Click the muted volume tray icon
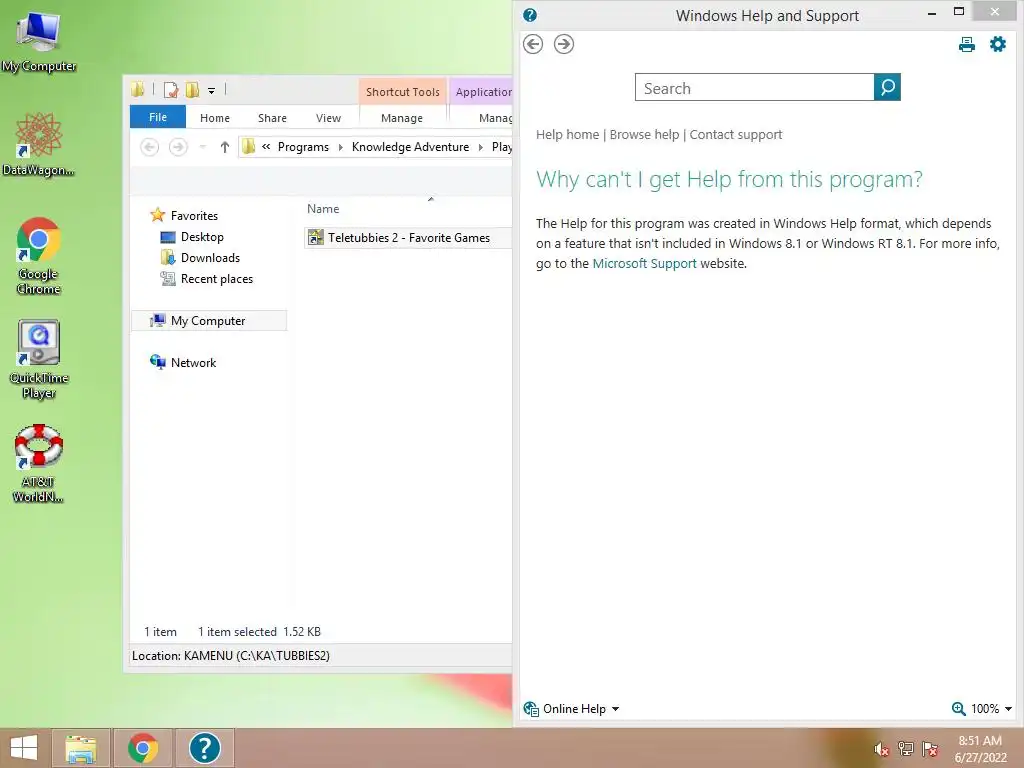This screenshot has width=1024, height=768. pyautogui.click(x=881, y=749)
